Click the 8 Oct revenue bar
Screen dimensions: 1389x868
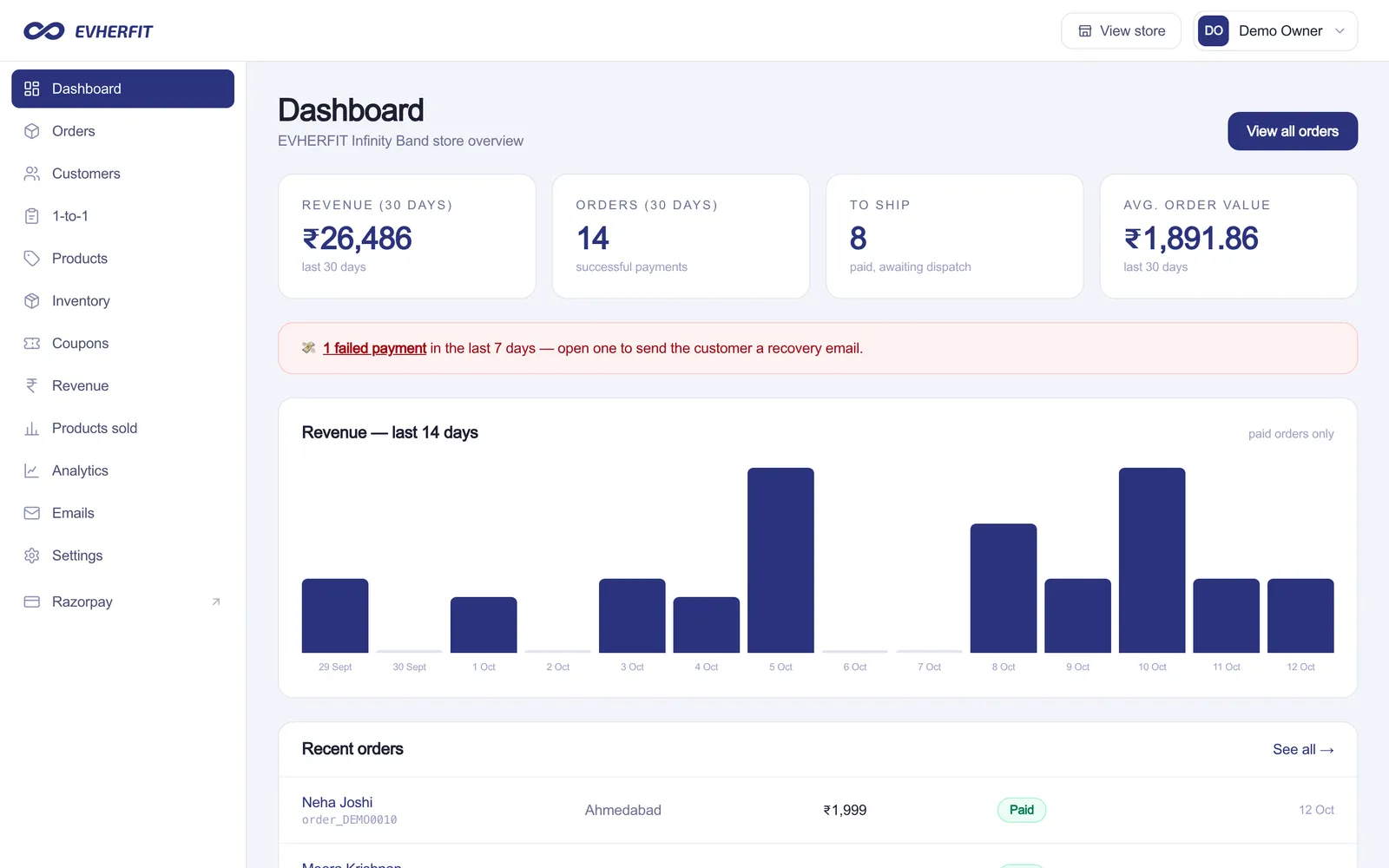coord(1004,589)
